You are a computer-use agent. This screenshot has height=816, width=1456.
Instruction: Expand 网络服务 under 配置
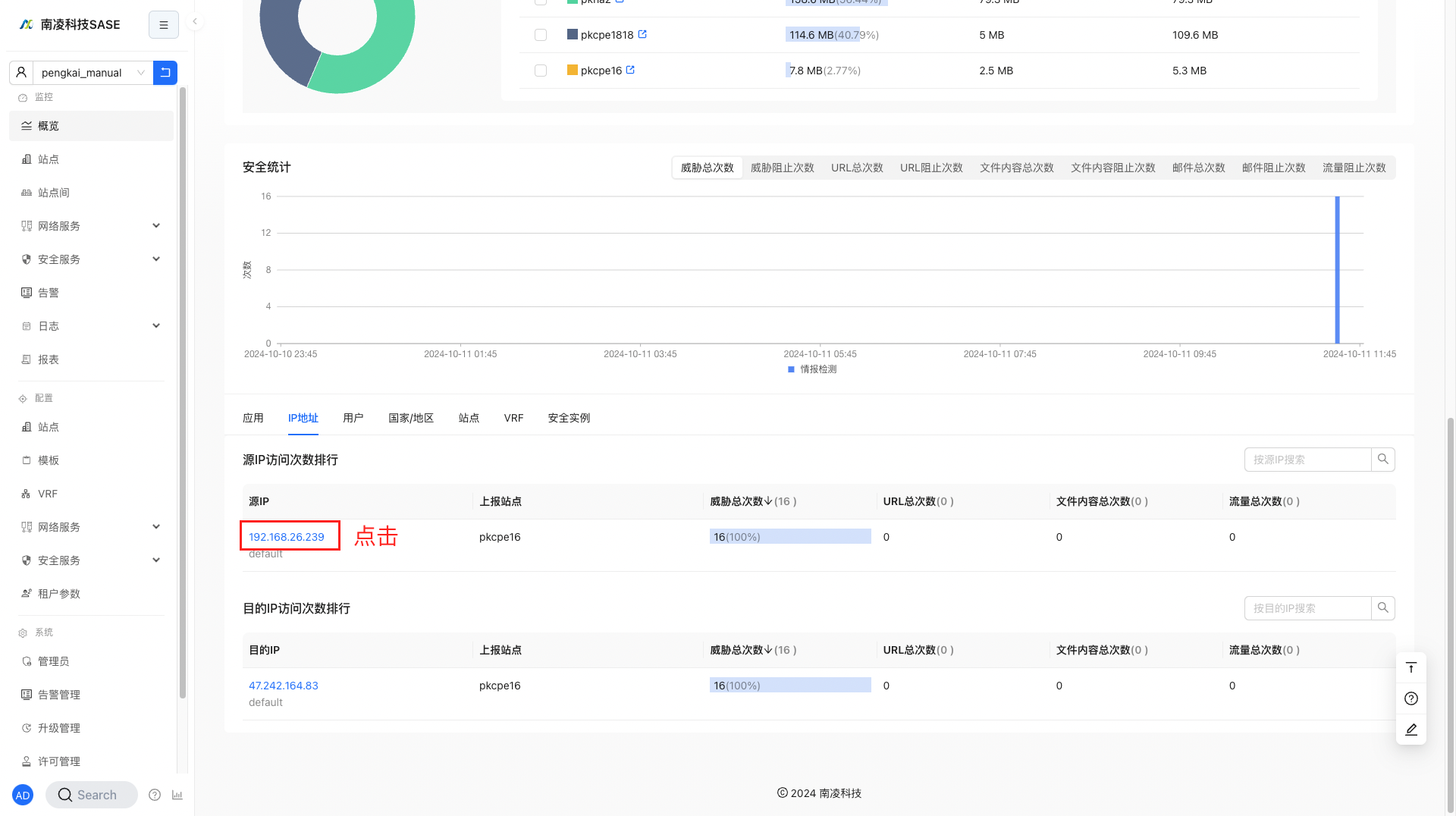(x=91, y=527)
